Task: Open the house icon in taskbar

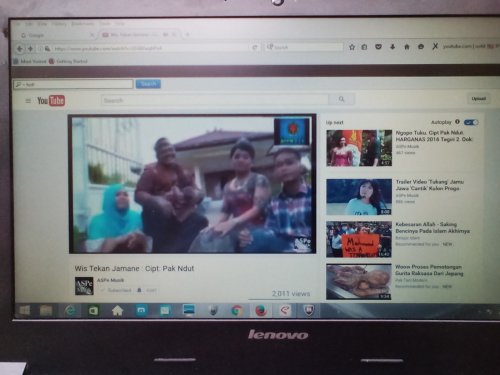Action: click(x=117, y=311)
